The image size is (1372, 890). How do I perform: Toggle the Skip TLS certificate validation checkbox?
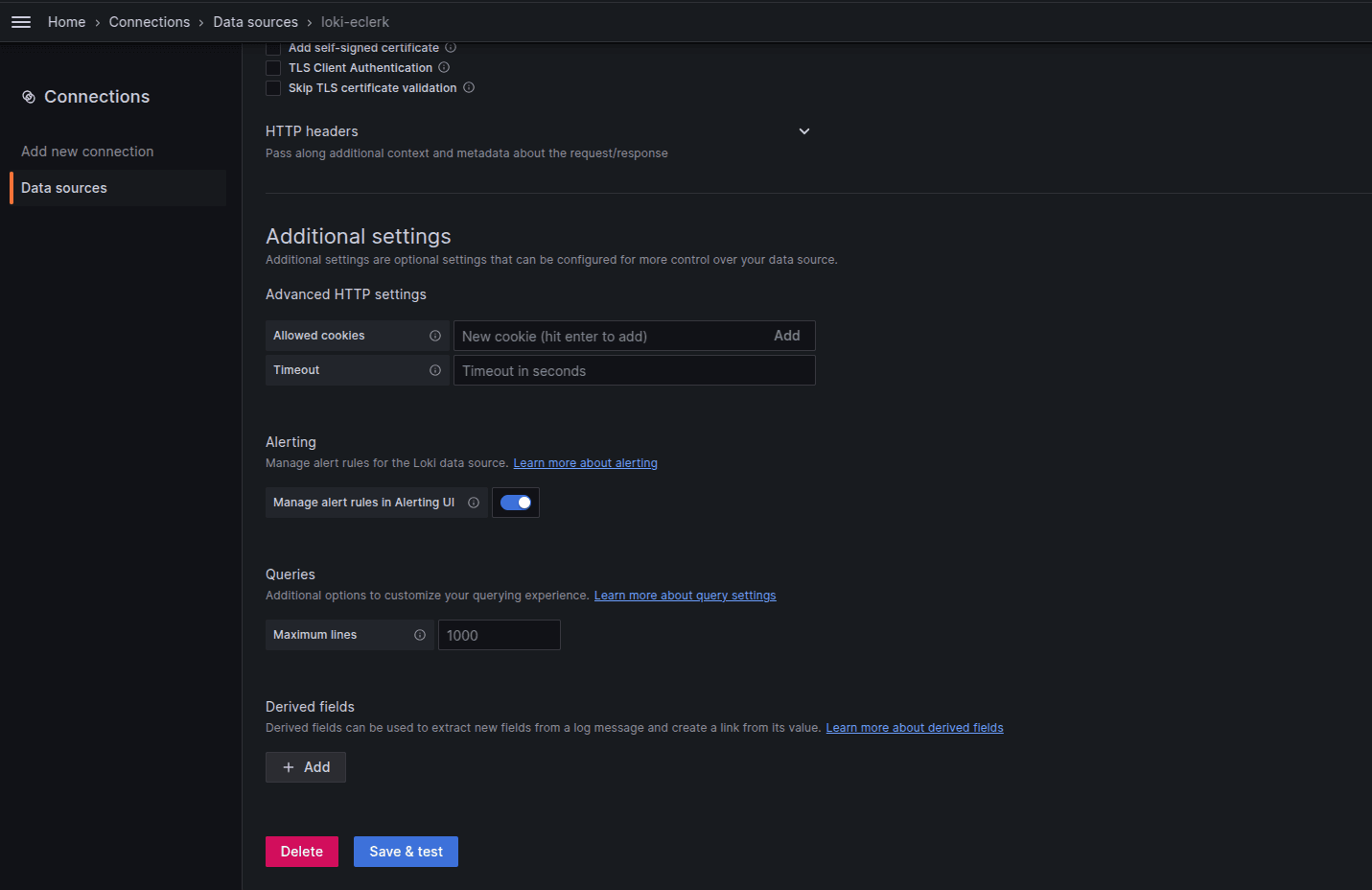273,87
